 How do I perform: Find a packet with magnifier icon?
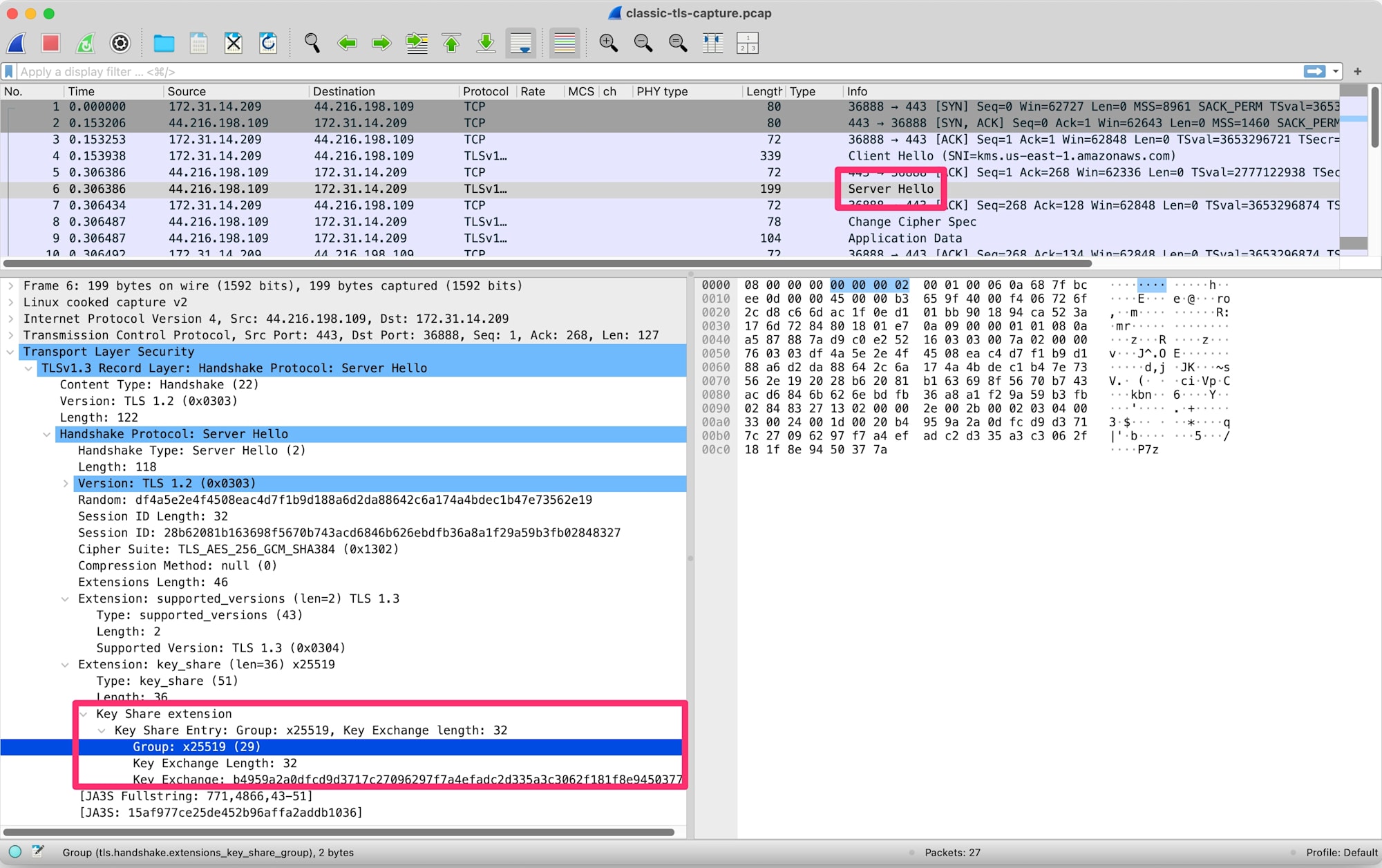(312, 44)
